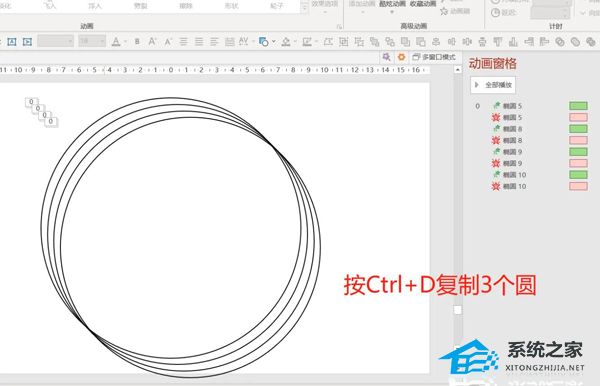Click the align top icon
600x386 pixels.
497,41
